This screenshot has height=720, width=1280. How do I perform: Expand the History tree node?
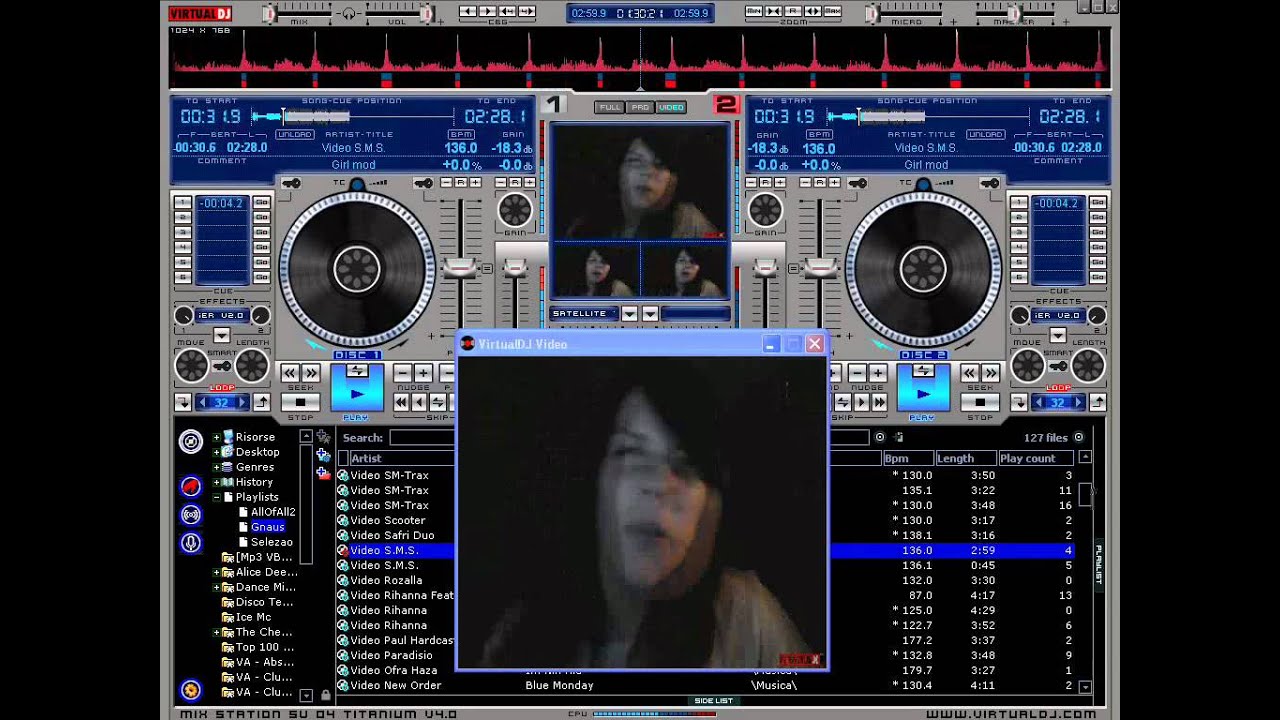coord(216,482)
